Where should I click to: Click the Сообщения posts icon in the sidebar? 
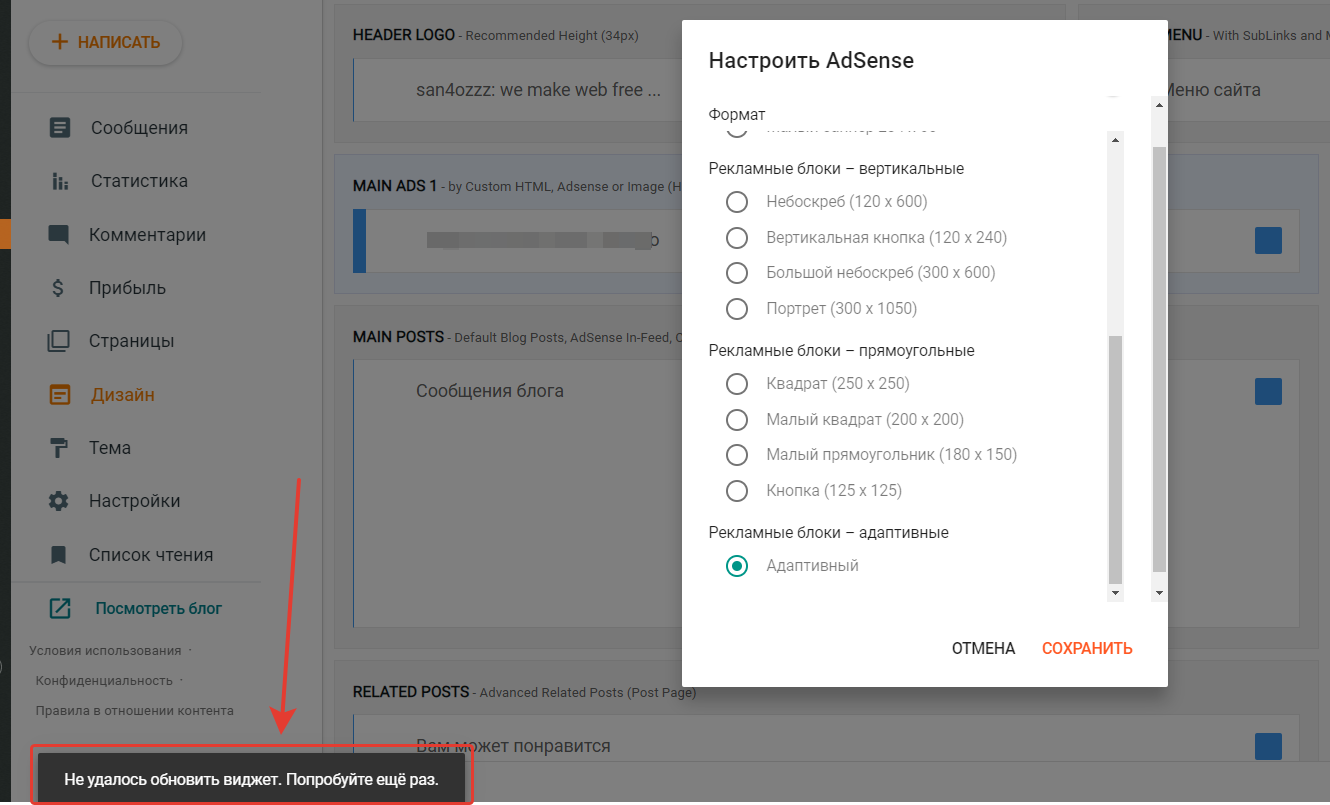(60, 128)
